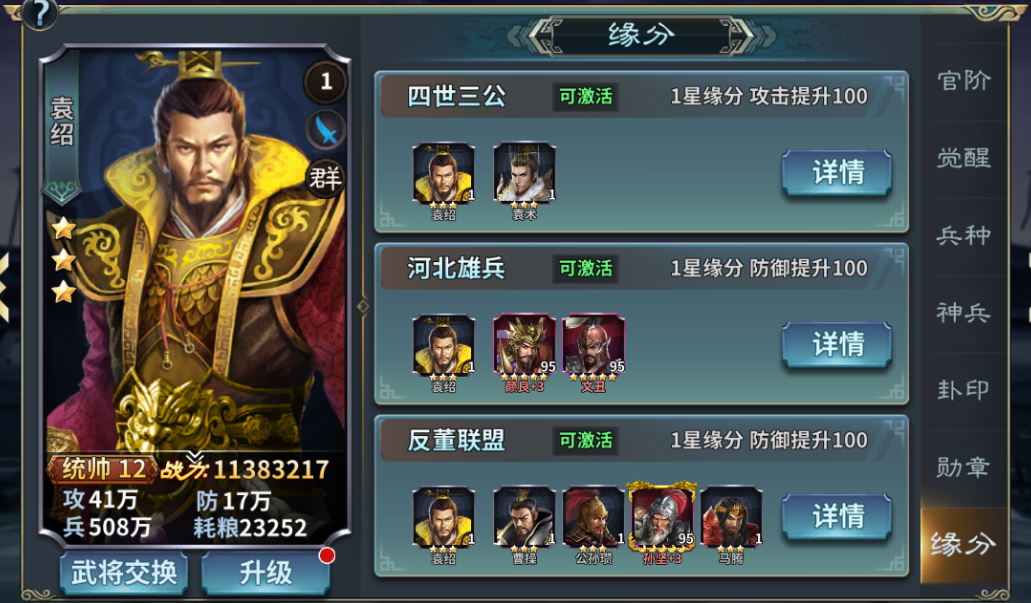The height and width of the screenshot is (603, 1031).
Task: Expand the 战力 stats chevron
Action: click(194, 457)
